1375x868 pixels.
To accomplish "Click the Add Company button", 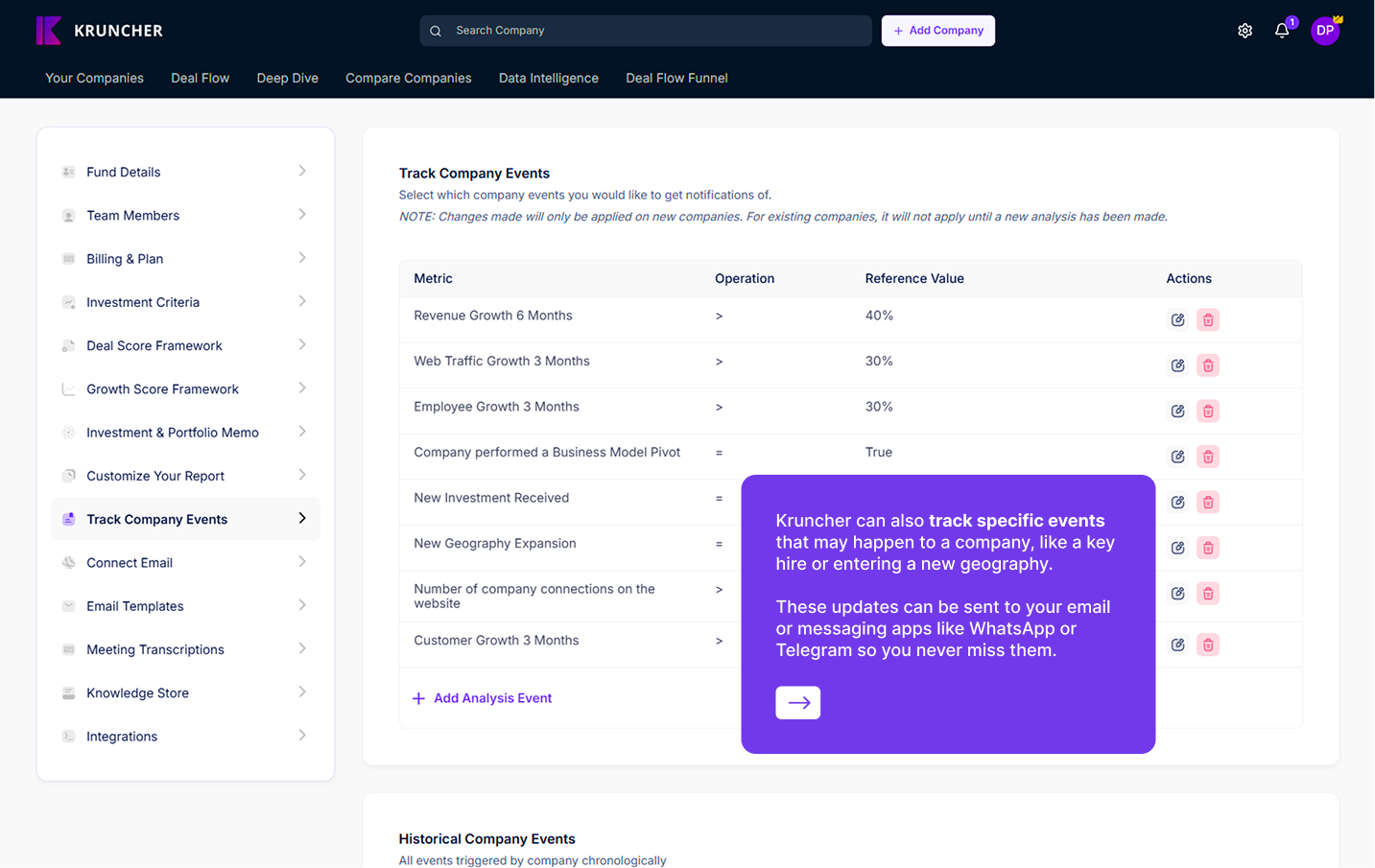I will [937, 31].
